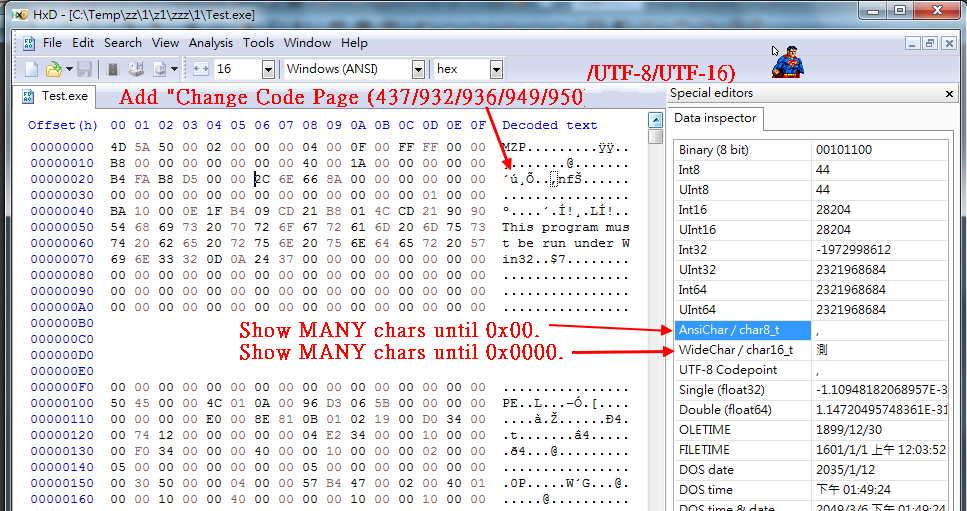Viewport: 967px width, 511px height.
Task: Open main memory via the RAM chip icon
Action: coord(113,68)
